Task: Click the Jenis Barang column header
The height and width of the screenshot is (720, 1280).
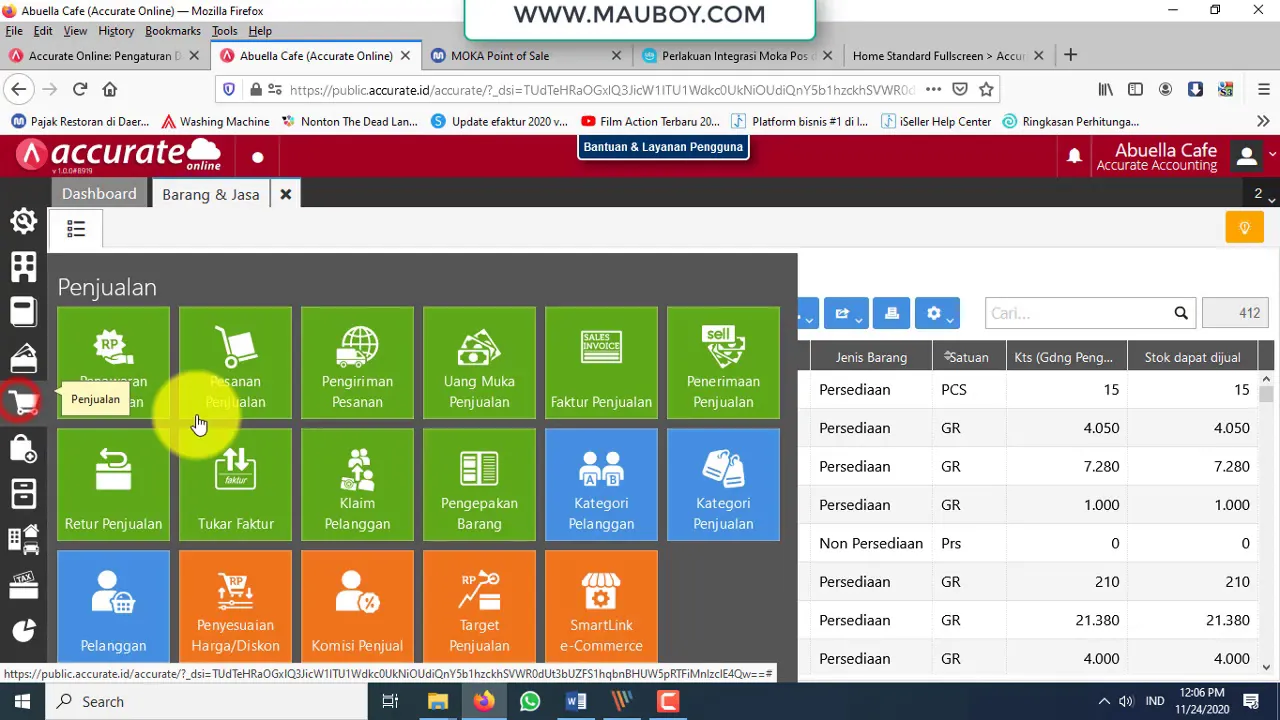Action: pos(871,357)
